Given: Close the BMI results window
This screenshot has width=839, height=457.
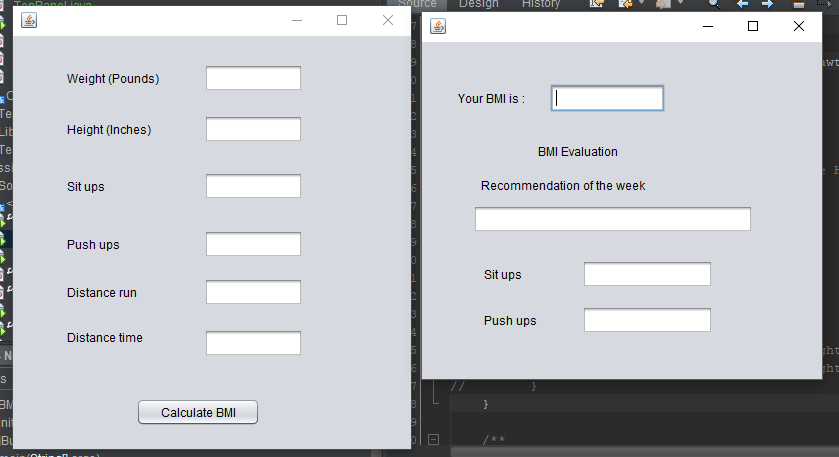Looking at the screenshot, I should tap(799, 26).
